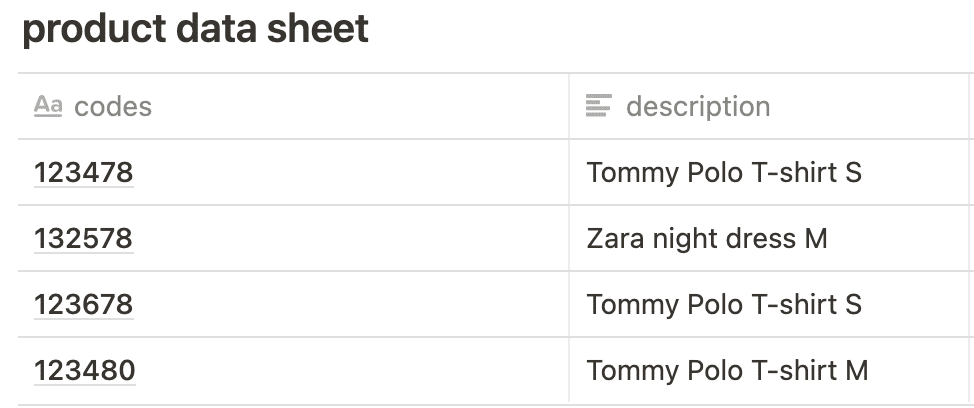Select the Zara night dress M cell
The height and width of the screenshot is (408, 974).
coord(706,239)
